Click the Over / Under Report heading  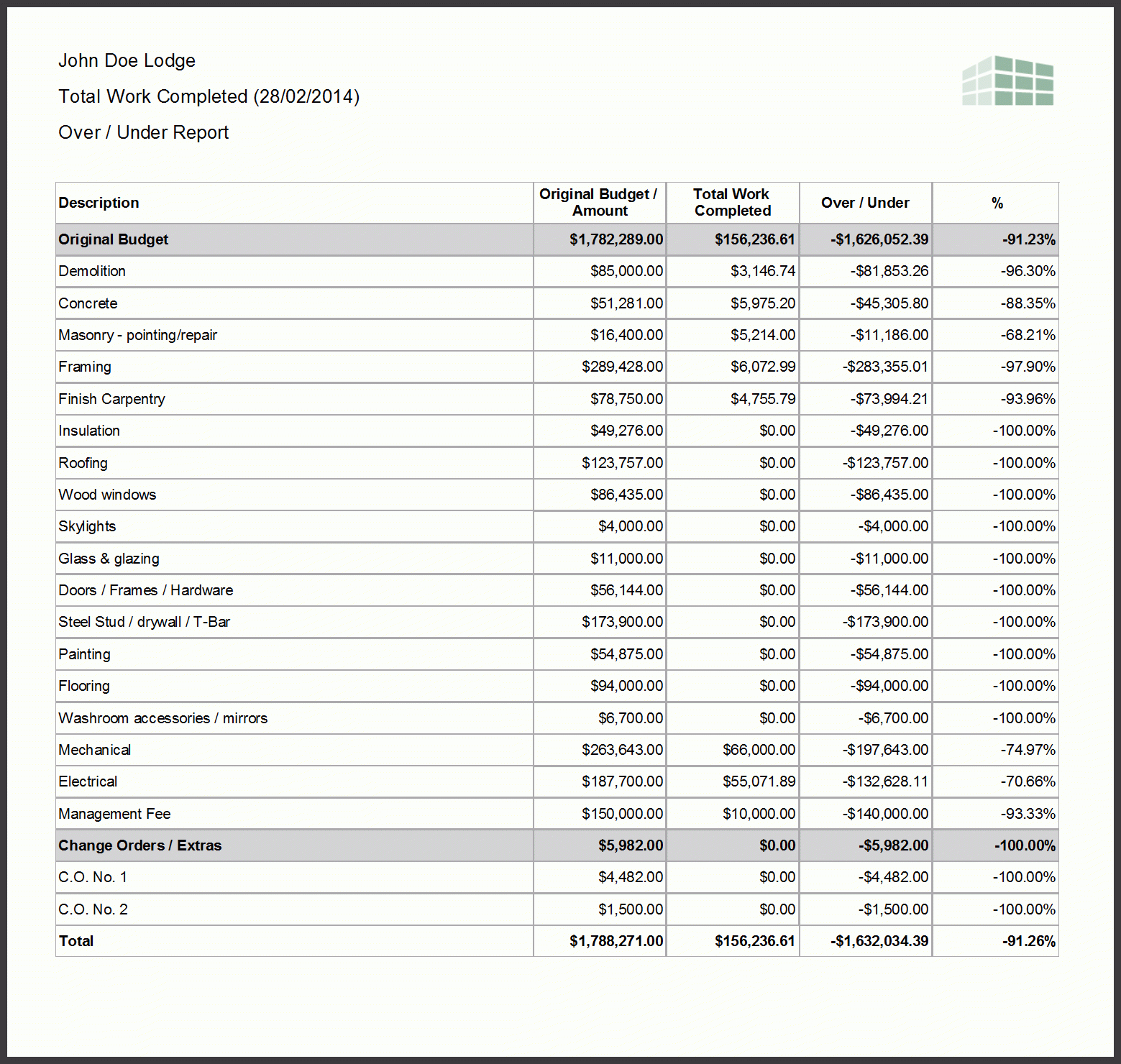[143, 132]
